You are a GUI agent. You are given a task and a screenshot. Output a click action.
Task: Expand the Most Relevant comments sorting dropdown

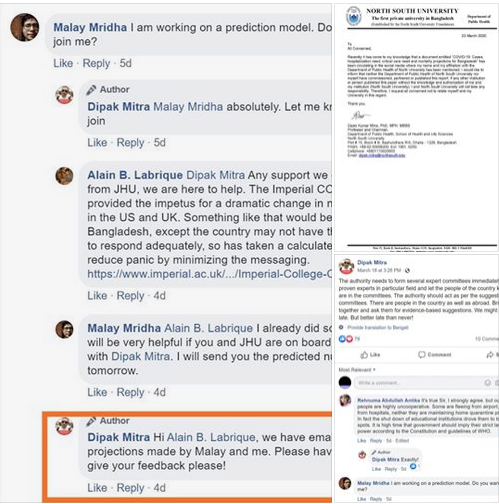coord(357,370)
